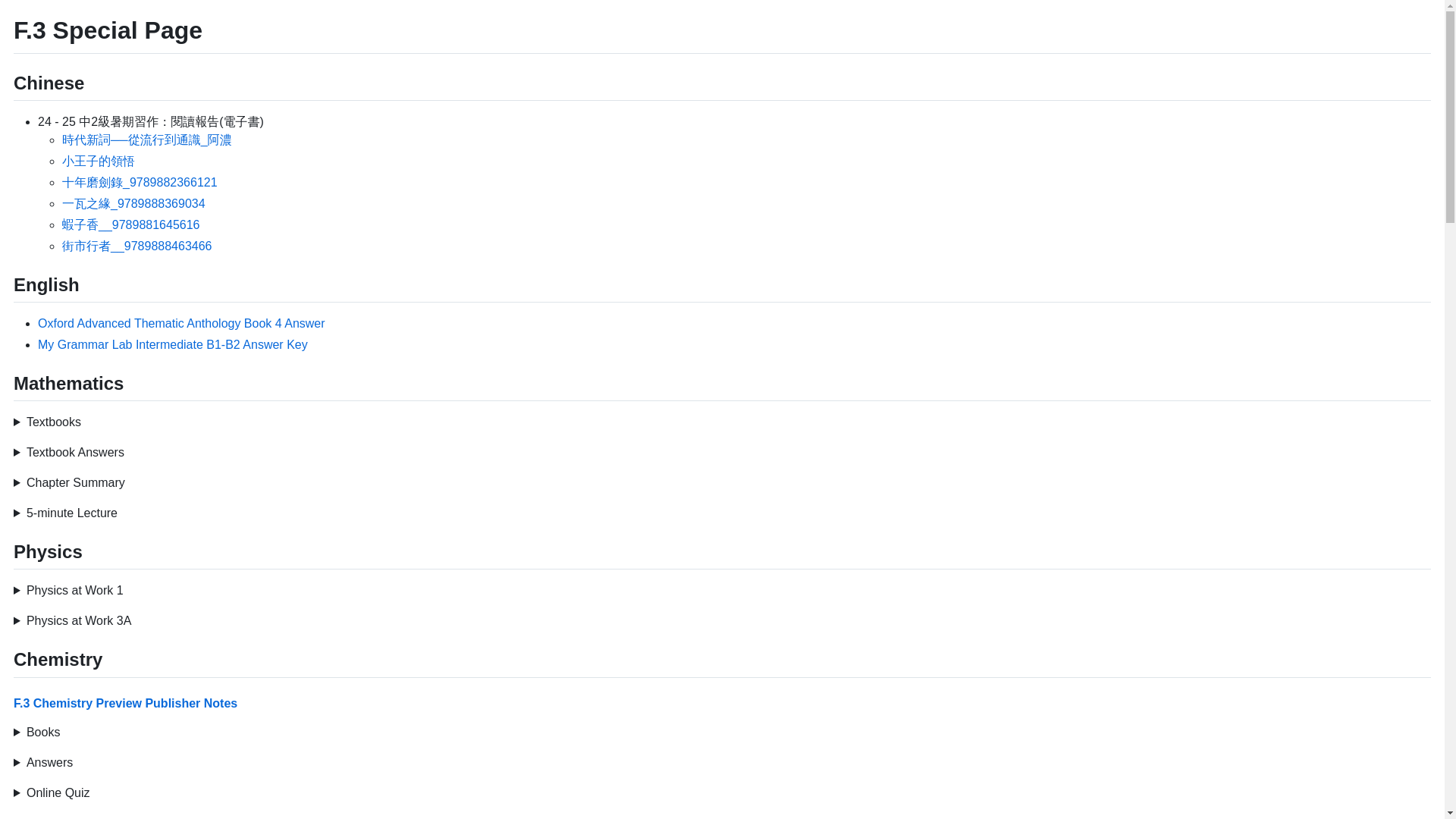This screenshot has height=819, width=1456.
Task: Open My Grammar Lab Intermediate Answer Key
Action: pyautogui.click(x=173, y=345)
